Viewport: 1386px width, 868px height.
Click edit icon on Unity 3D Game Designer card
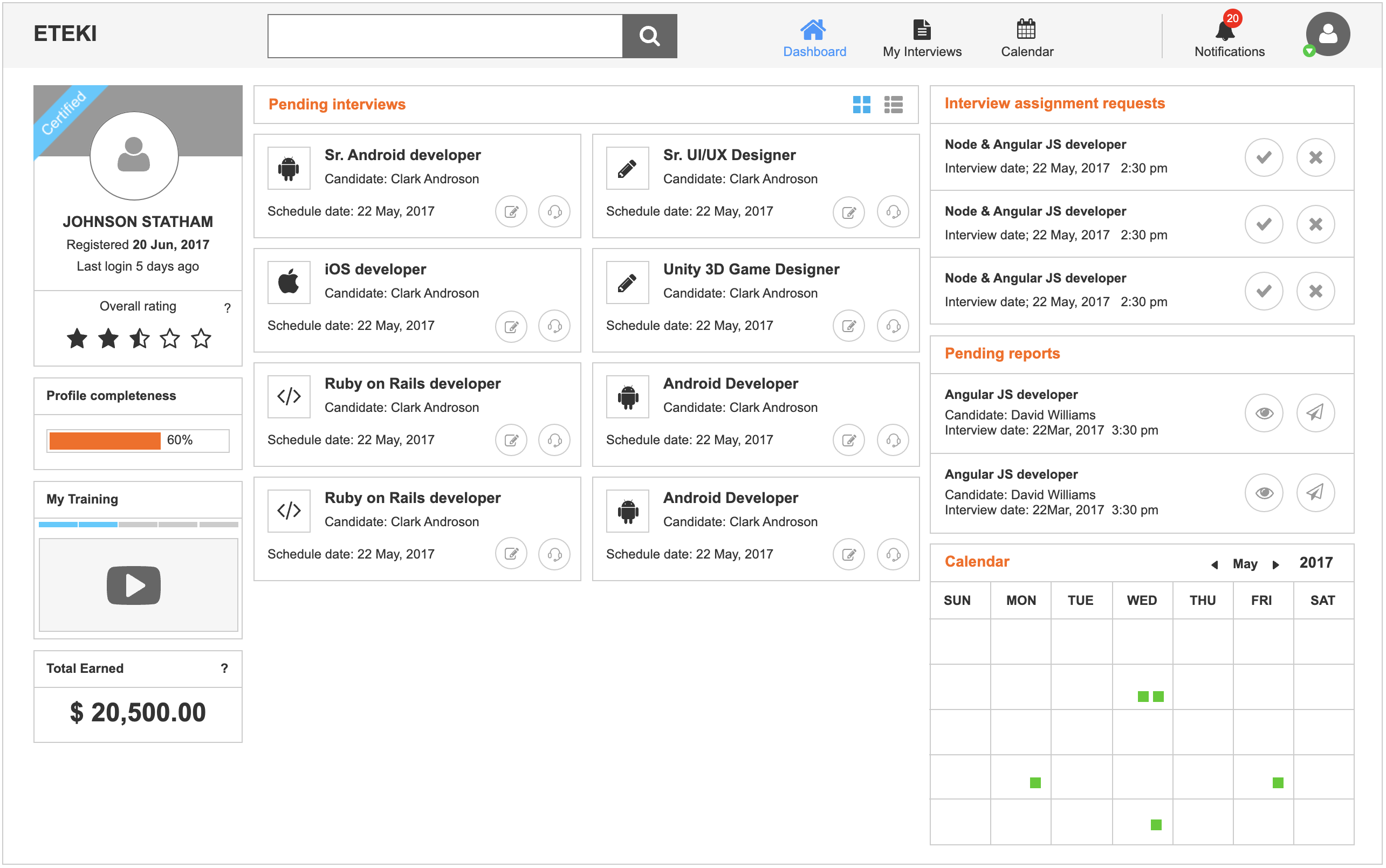(849, 326)
